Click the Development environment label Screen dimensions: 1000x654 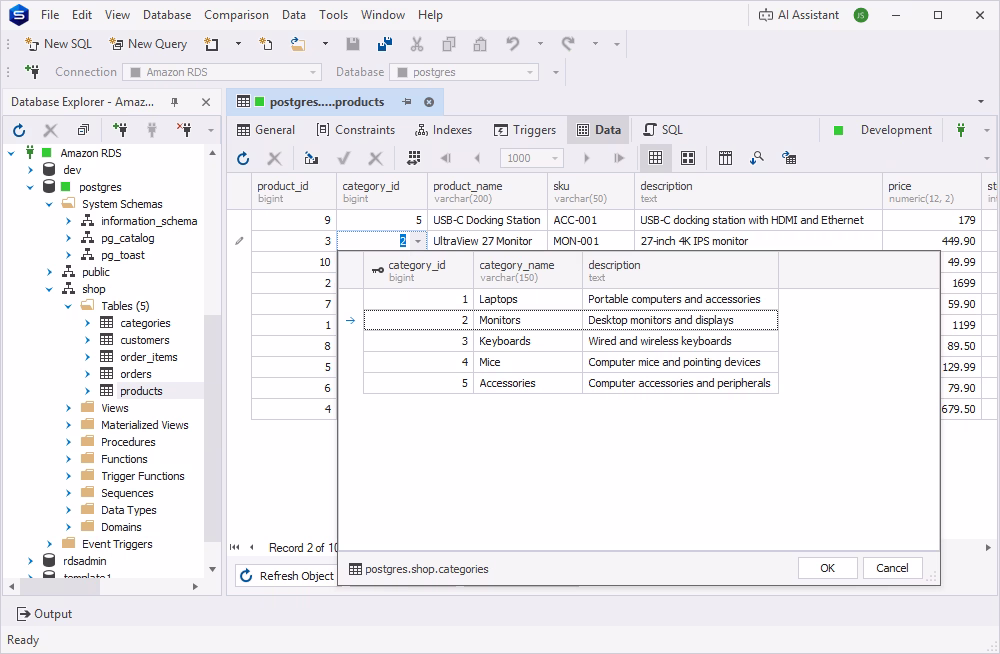click(x=896, y=130)
